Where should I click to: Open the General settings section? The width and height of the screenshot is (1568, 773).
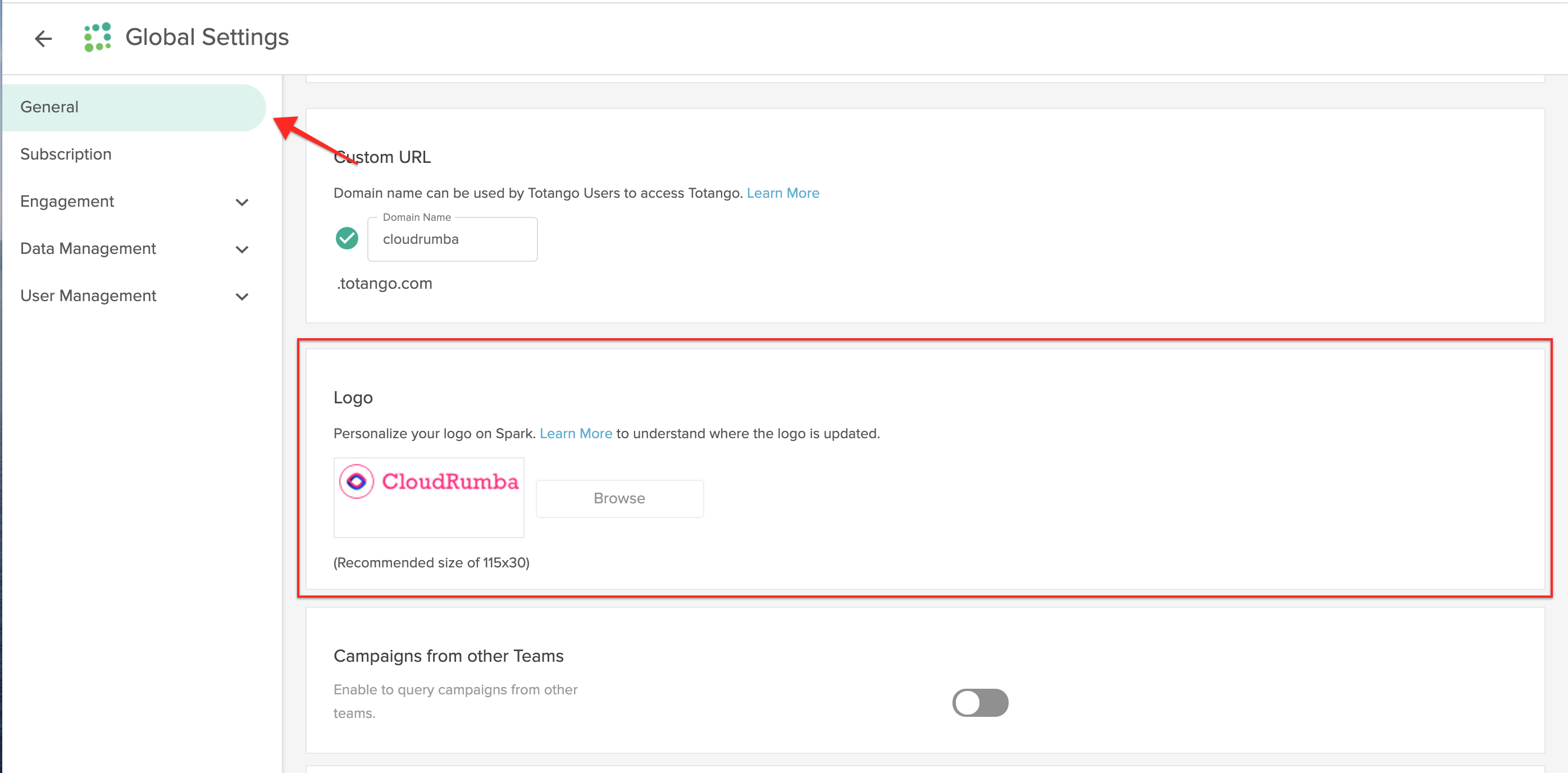(134, 107)
